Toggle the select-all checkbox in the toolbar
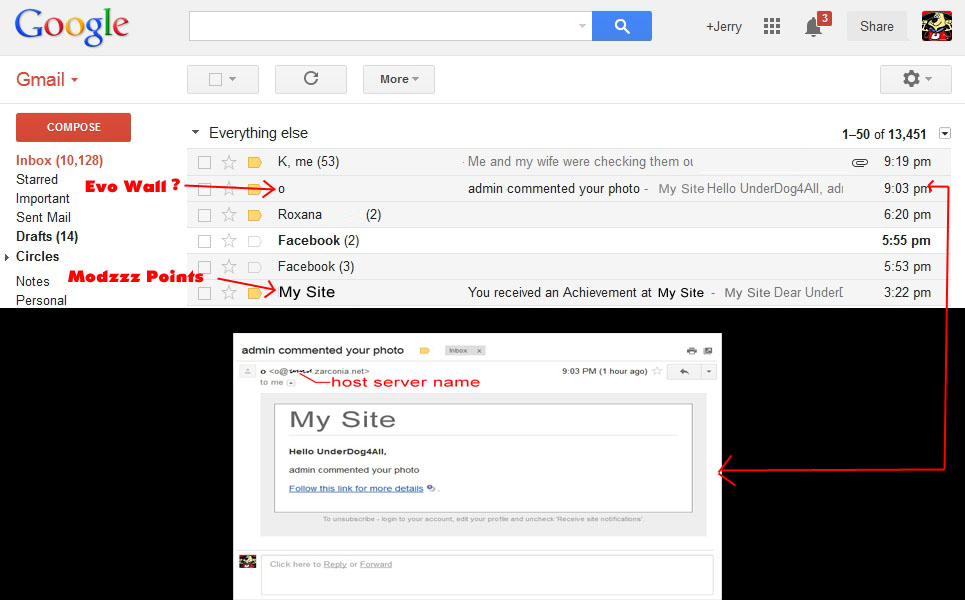This screenshot has height=600, width=965. coord(215,79)
